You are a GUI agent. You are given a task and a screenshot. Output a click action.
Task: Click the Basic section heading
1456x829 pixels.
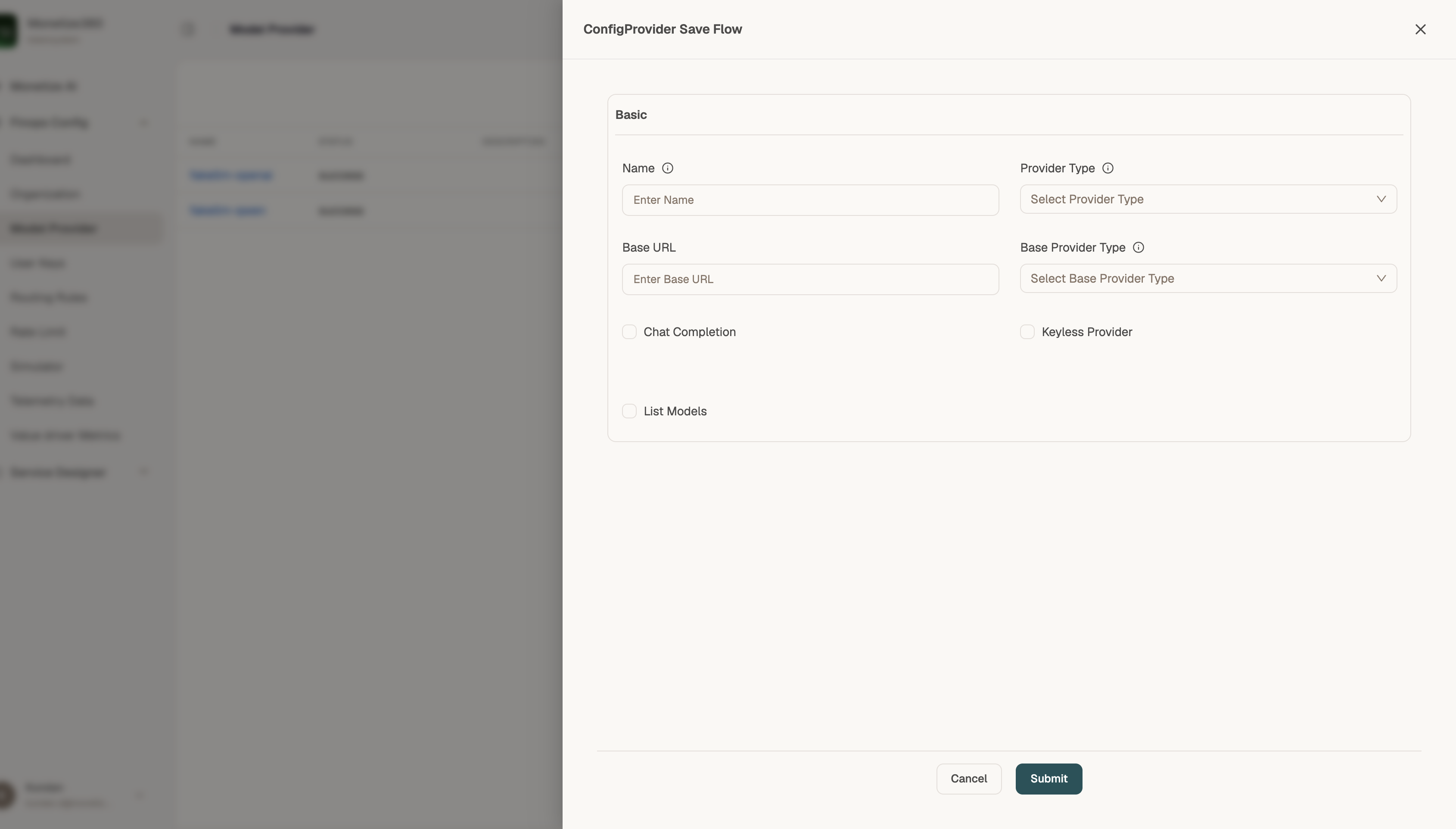tap(631, 115)
